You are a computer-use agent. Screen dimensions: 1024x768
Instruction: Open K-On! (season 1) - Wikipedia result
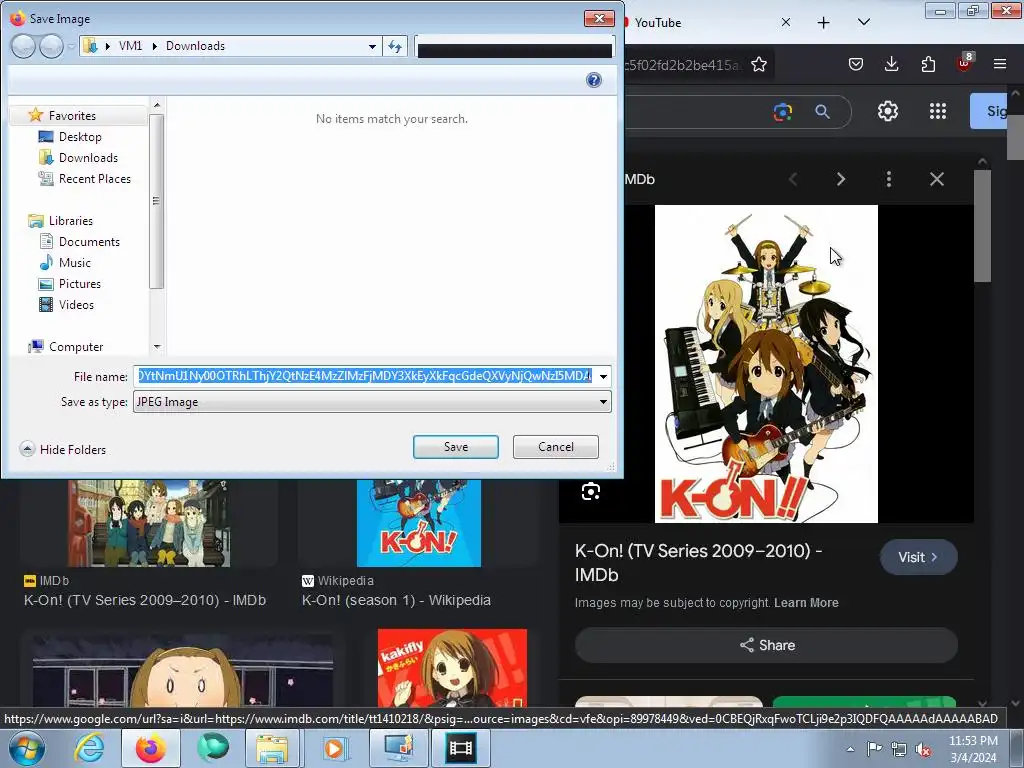coord(396,600)
